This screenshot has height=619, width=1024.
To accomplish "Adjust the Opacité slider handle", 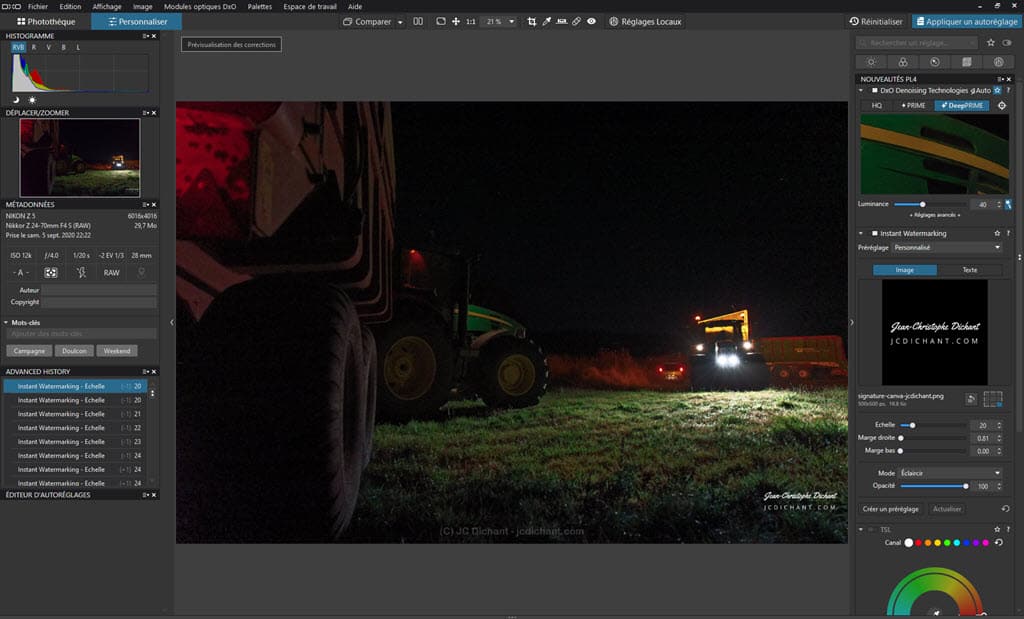I will coord(965,486).
